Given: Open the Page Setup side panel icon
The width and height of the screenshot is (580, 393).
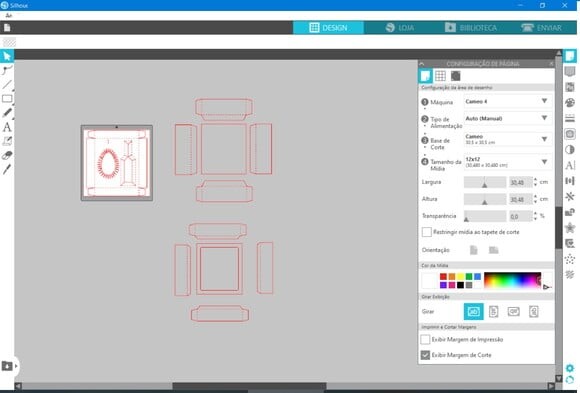Looking at the screenshot, I should point(570,56).
